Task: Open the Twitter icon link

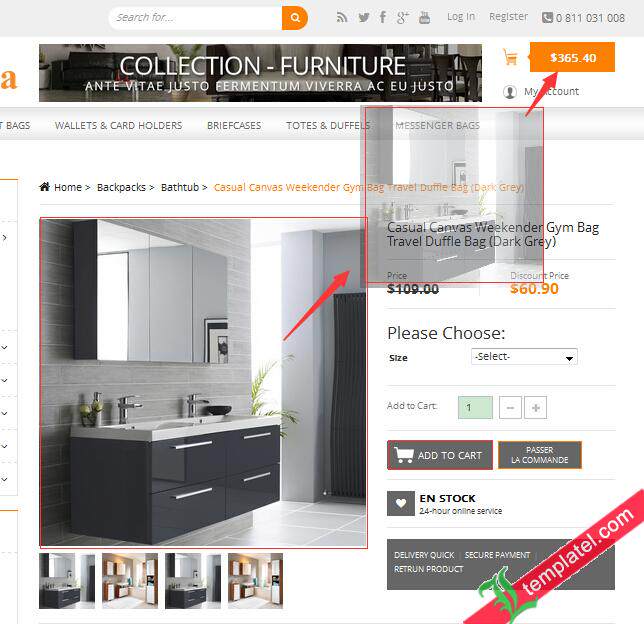Action: click(x=363, y=17)
